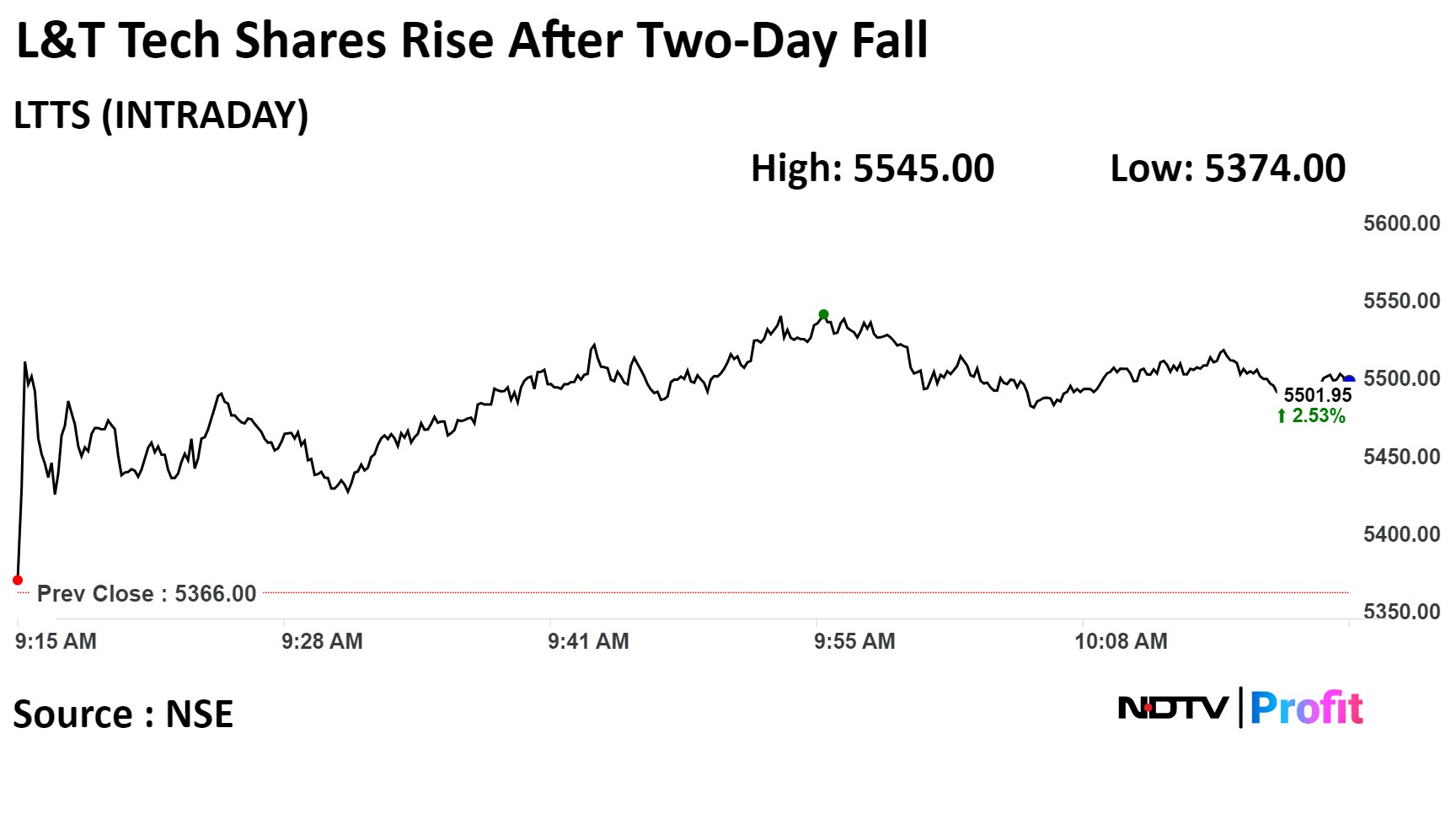Click the 5600.00 price axis label
Screen dimensions: 1456x819
(1401, 223)
